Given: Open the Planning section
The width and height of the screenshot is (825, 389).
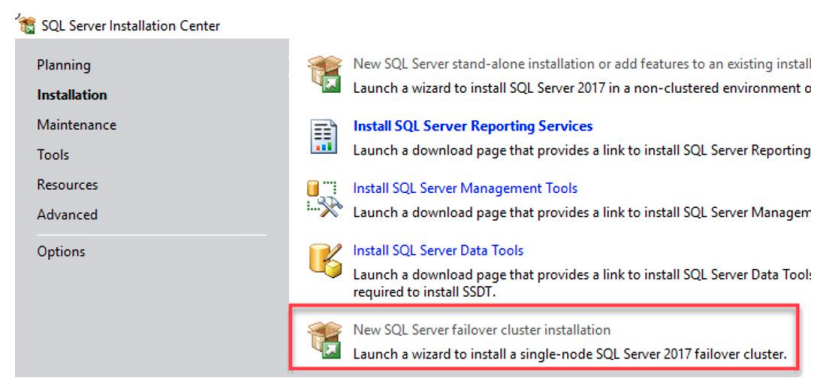Looking at the screenshot, I should coord(64,65).
